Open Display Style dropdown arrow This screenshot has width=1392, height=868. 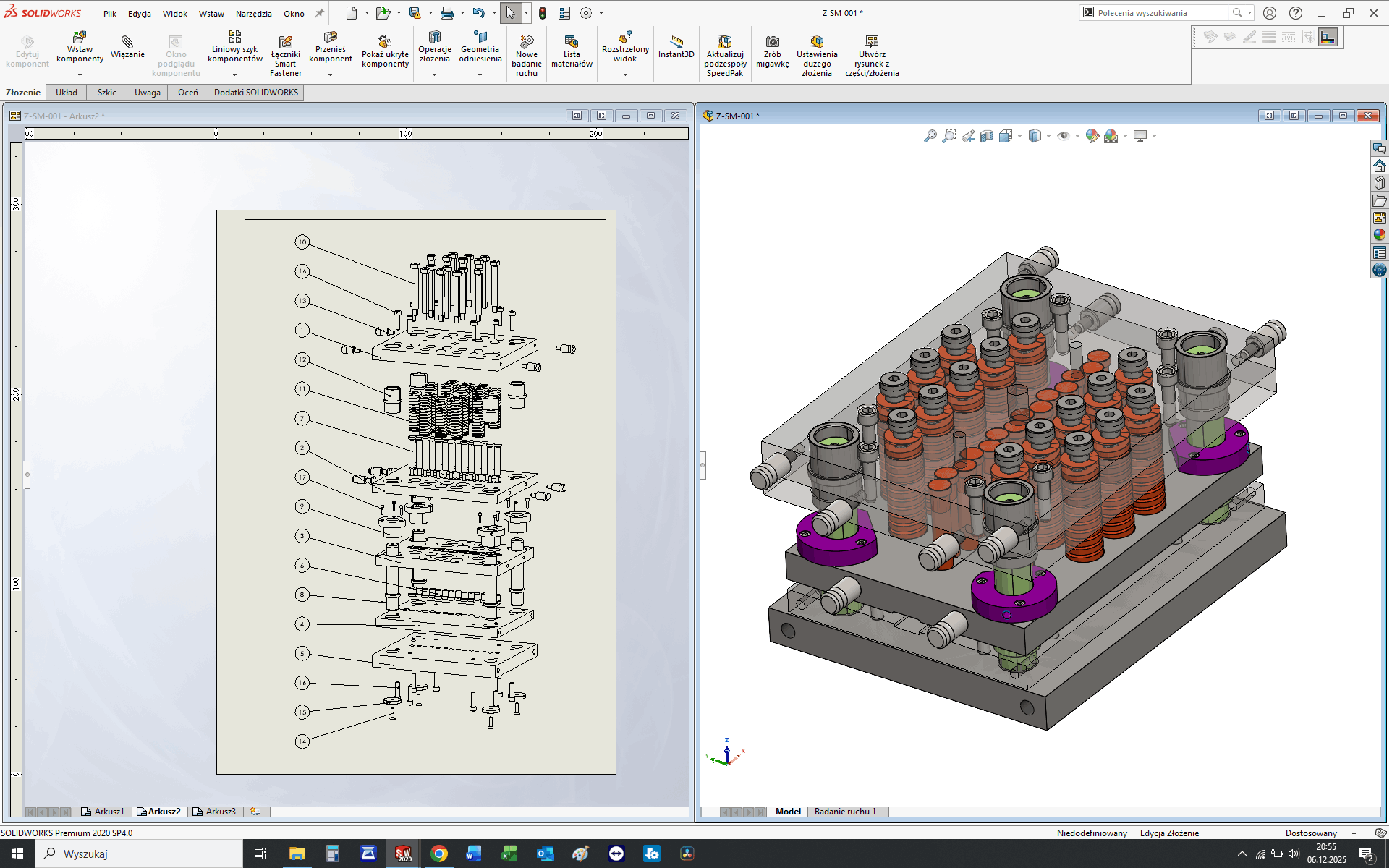coord(1048,136)
